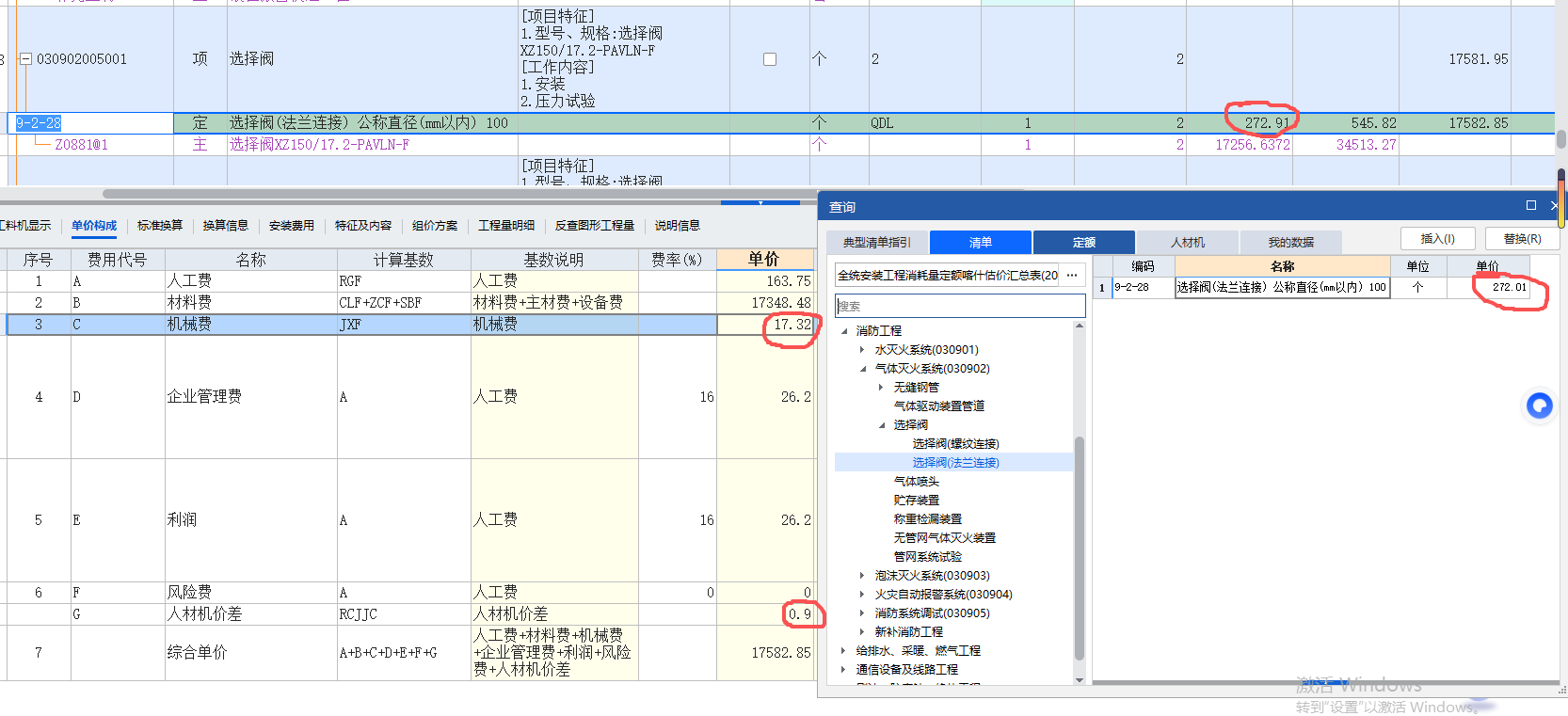Select 管网系统试验 in the tree
The width and height of the screenshot is (1568, 716).
(927, 557)
